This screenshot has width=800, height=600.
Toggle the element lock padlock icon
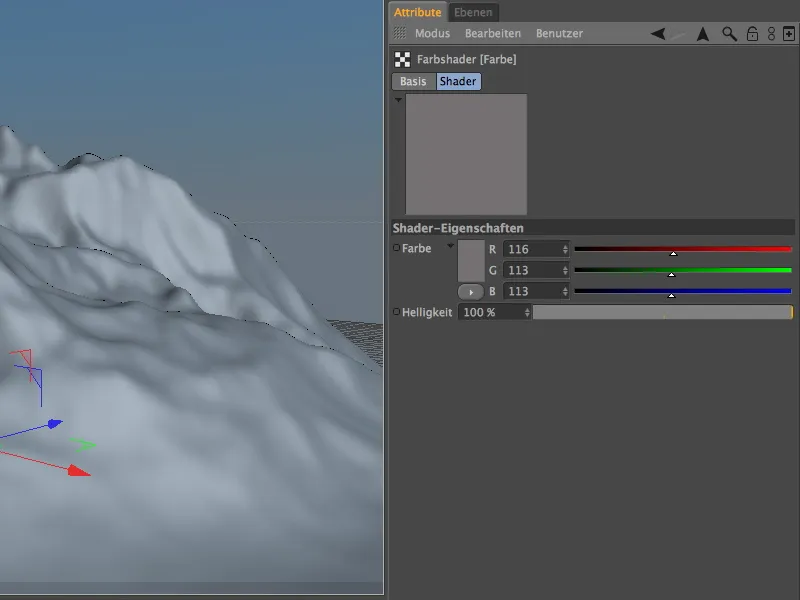pyautogui.click(x=752, y=34)
